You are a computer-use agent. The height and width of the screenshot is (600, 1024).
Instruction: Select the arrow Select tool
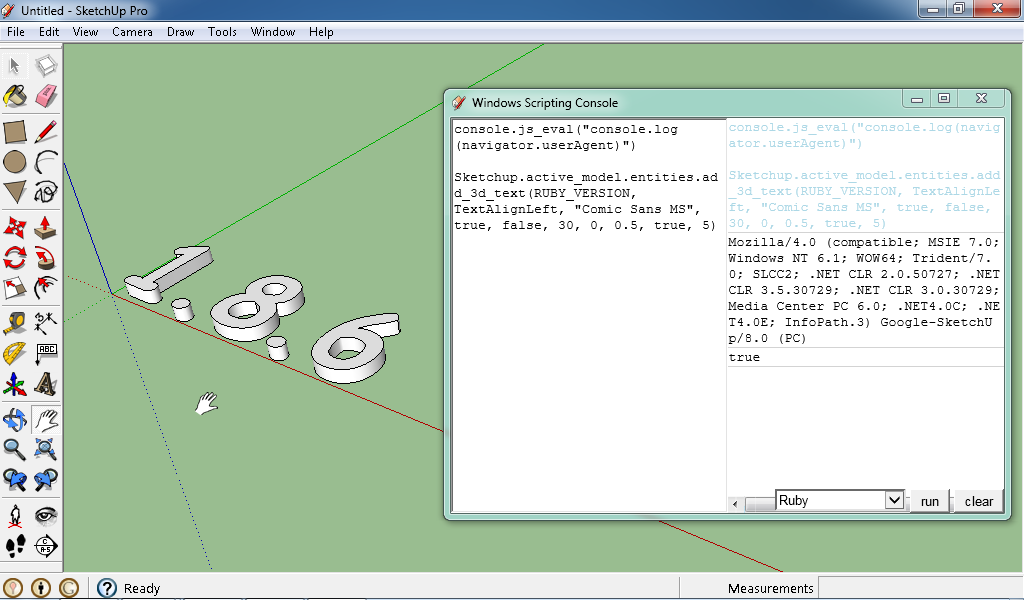(15, 65)
